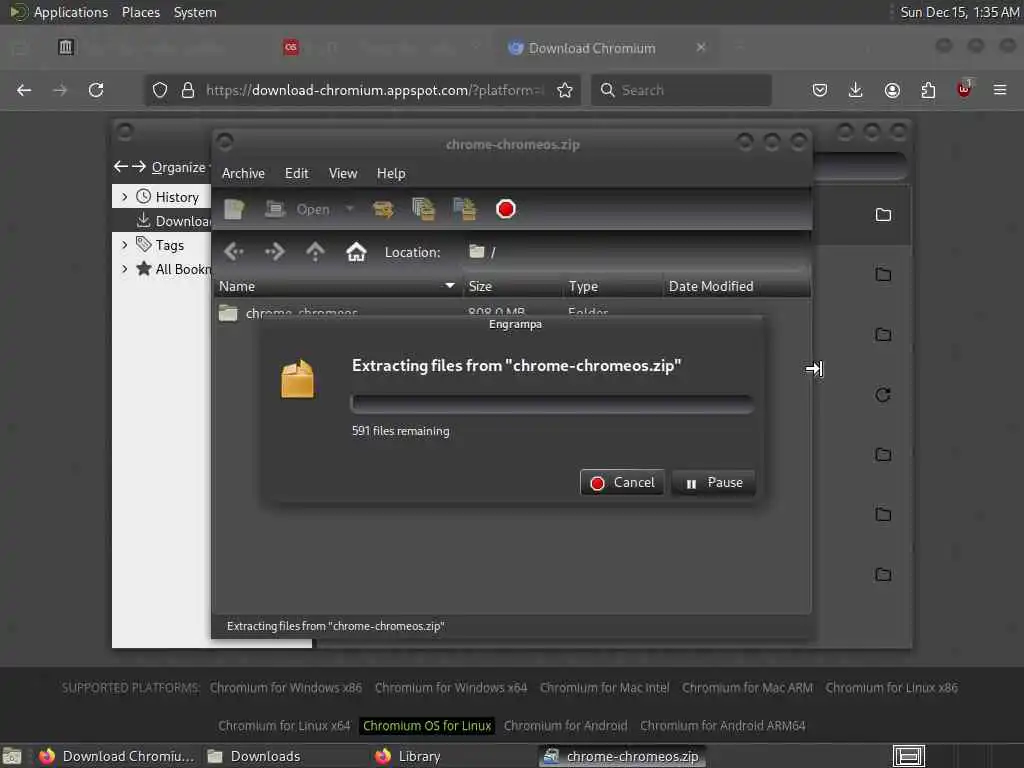The height and width of the screenshot is (768, 1024).
Task: Expand History in Library sidebar
Action: (x=125, y=197)
